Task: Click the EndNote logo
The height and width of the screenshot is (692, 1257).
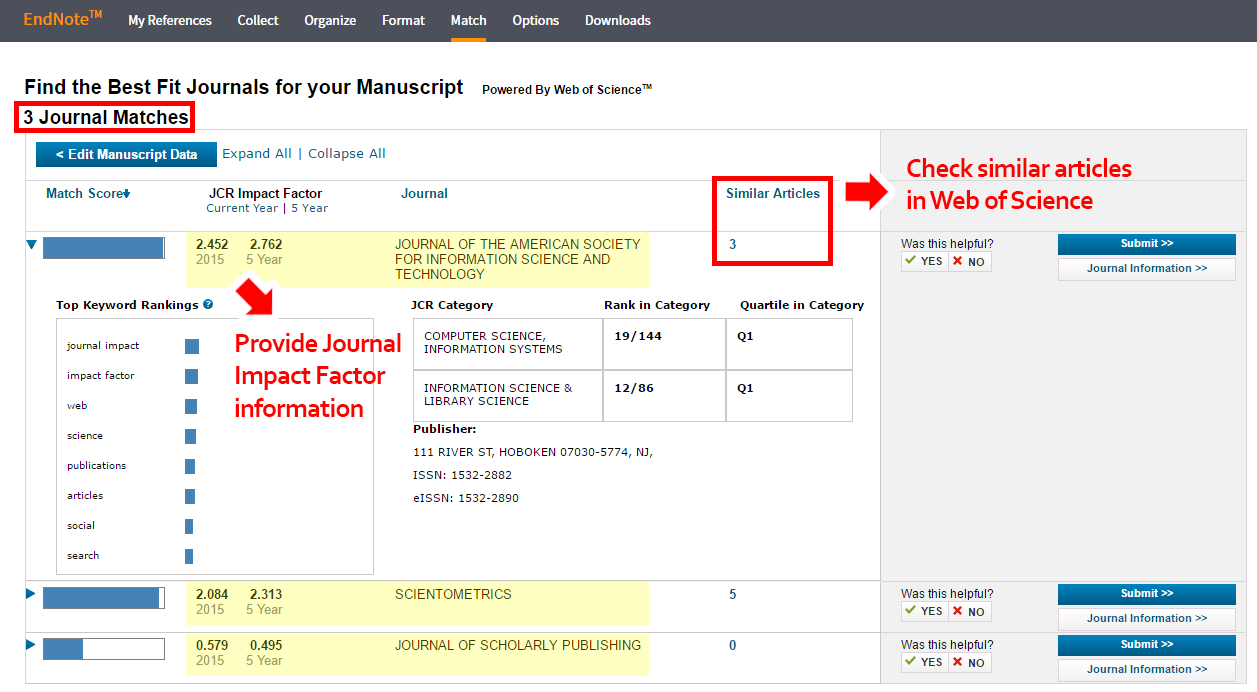Action: coord(63,19)
